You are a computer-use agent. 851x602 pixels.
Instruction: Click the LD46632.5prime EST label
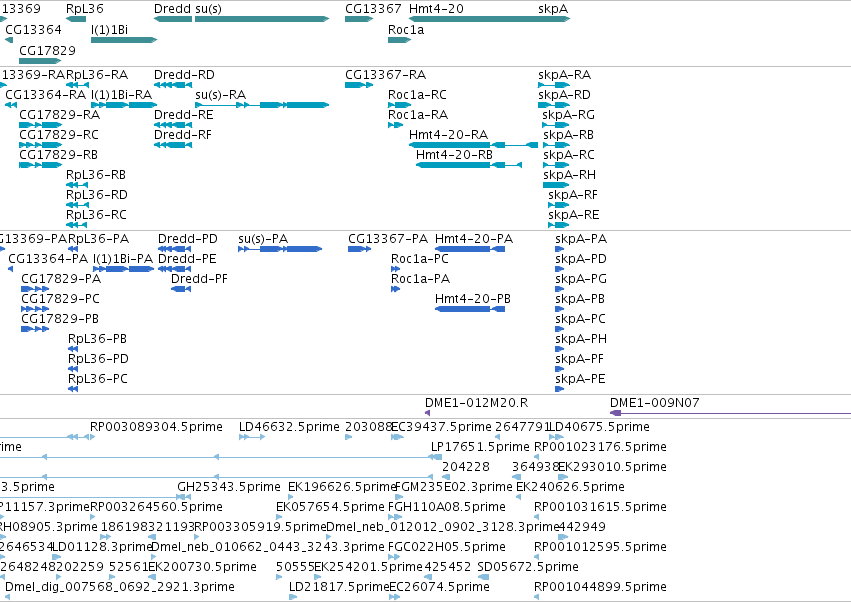(289, 427)
